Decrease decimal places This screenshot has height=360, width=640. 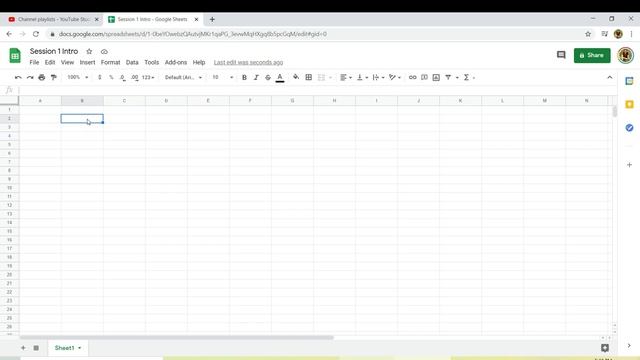122,77
